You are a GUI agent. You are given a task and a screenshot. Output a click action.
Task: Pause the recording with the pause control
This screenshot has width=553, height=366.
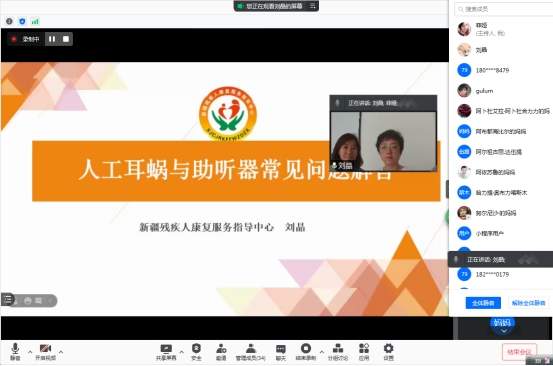point(52,39)
